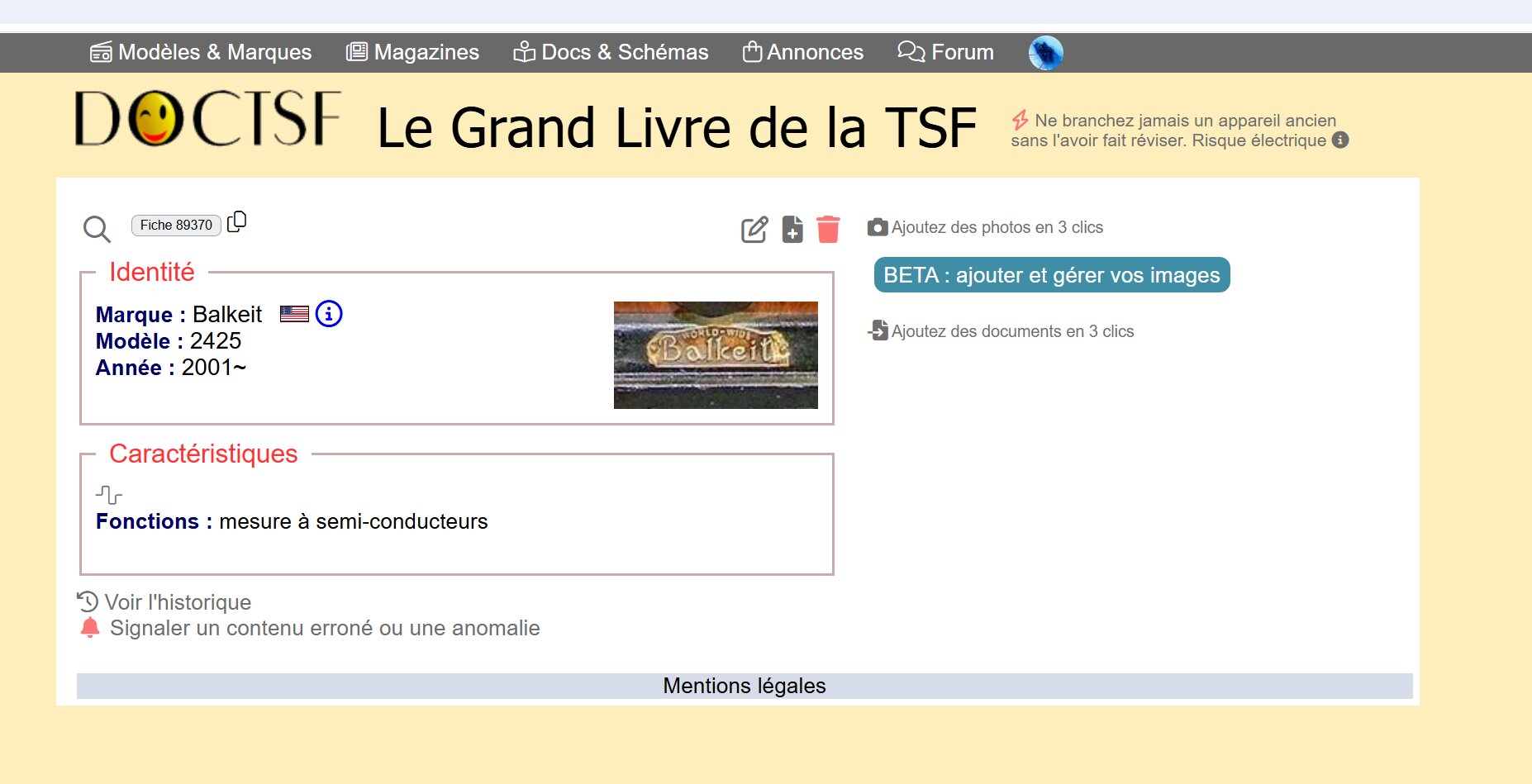Click the pencil edit fiche icon

754,229
